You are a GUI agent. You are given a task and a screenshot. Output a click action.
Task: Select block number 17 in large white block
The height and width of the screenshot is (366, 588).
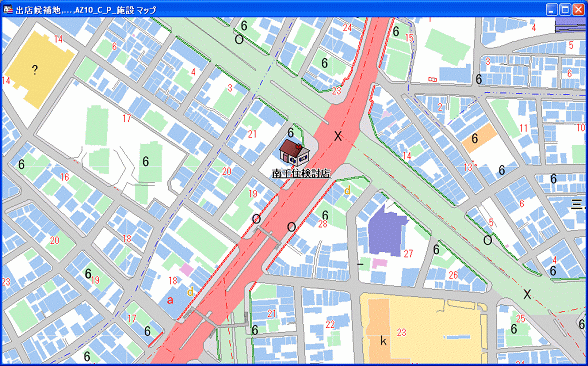[x=127, y=118]
